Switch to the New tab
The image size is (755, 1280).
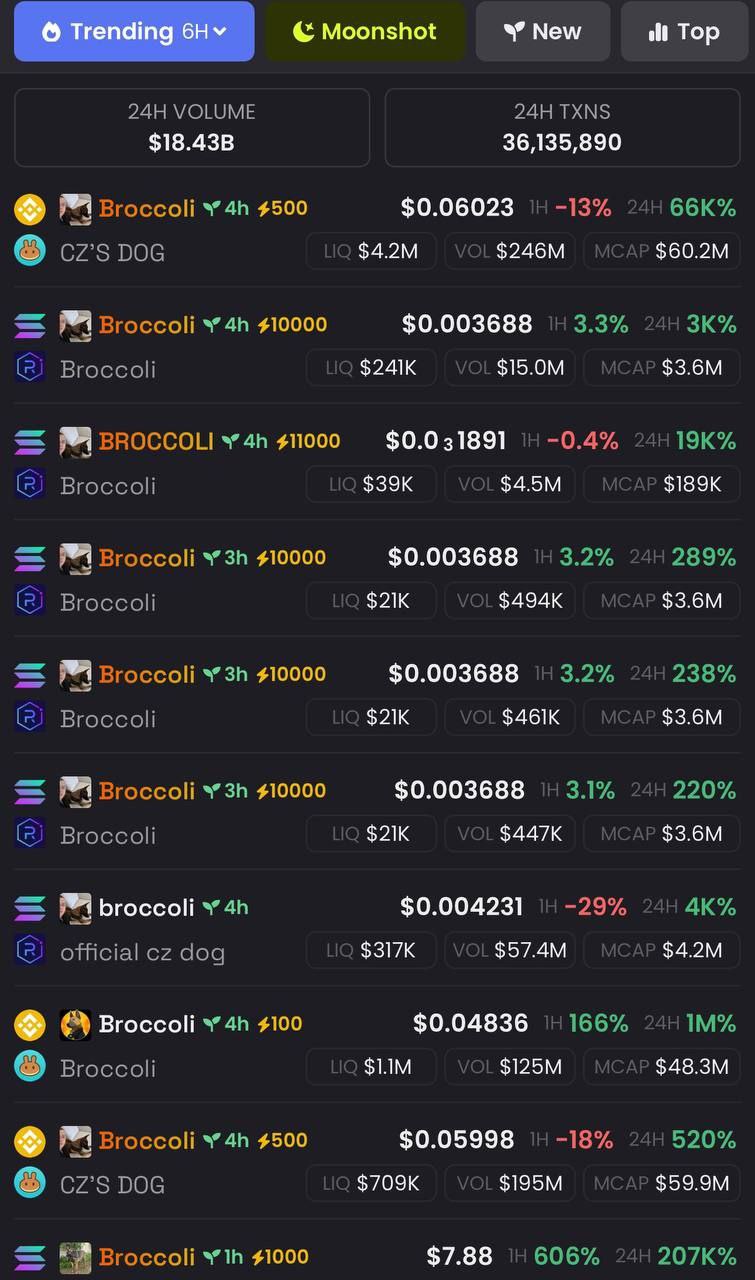coord(543,31)
